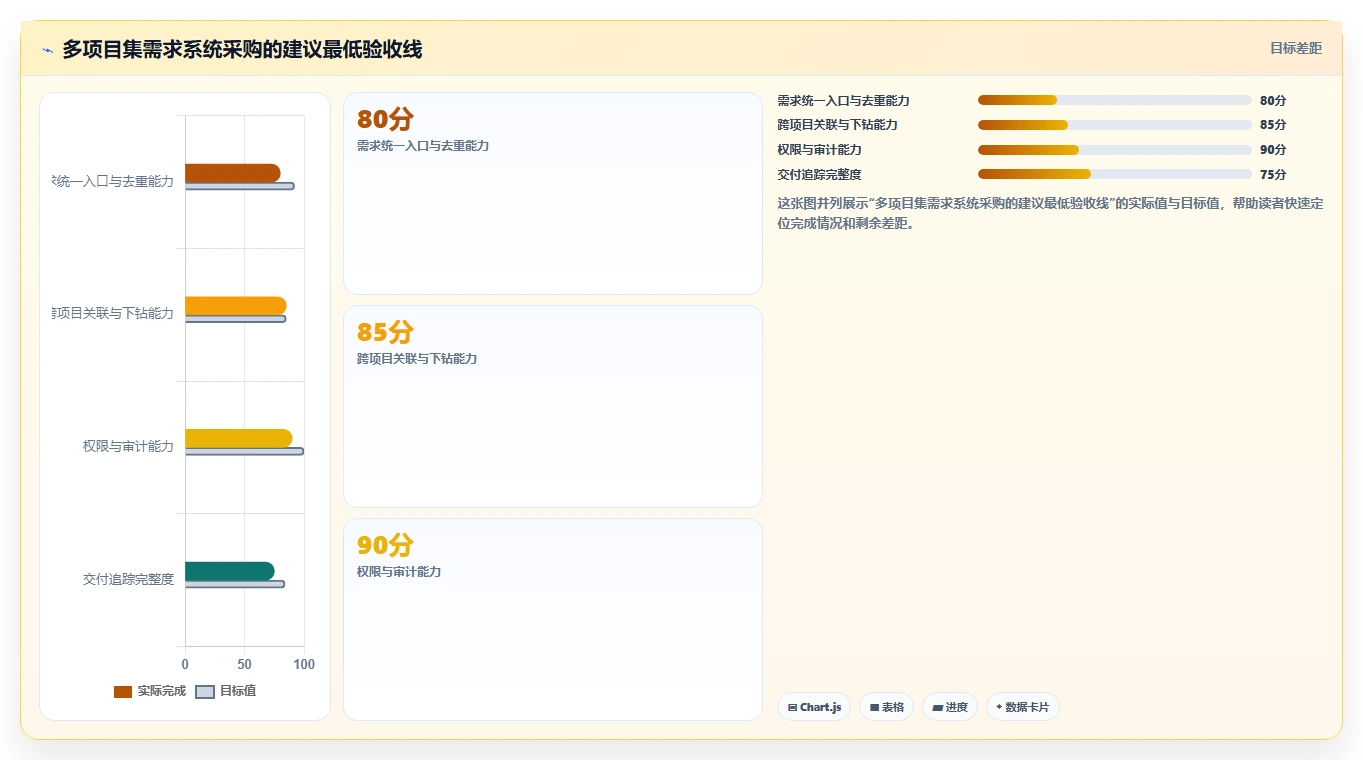Click the progress bar for 跨项目关联与下钻能力
The height and width of the screenshot is (760, 1363).
coord(1115,125)
